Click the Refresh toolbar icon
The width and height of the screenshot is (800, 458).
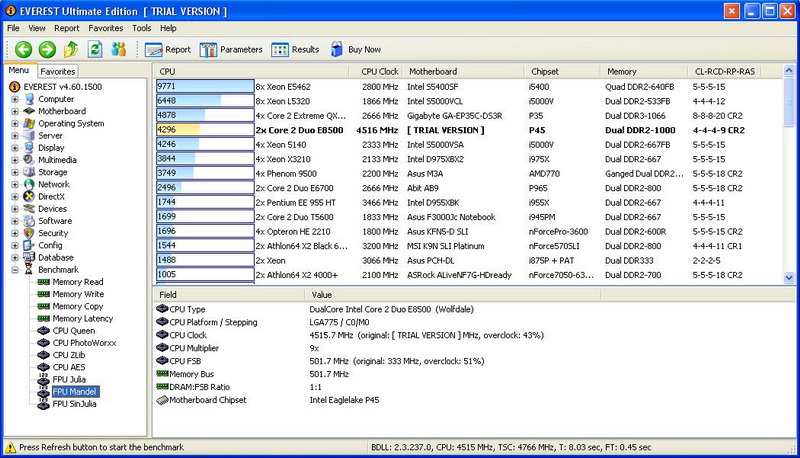pyautogui.click(x=95, y=49)
